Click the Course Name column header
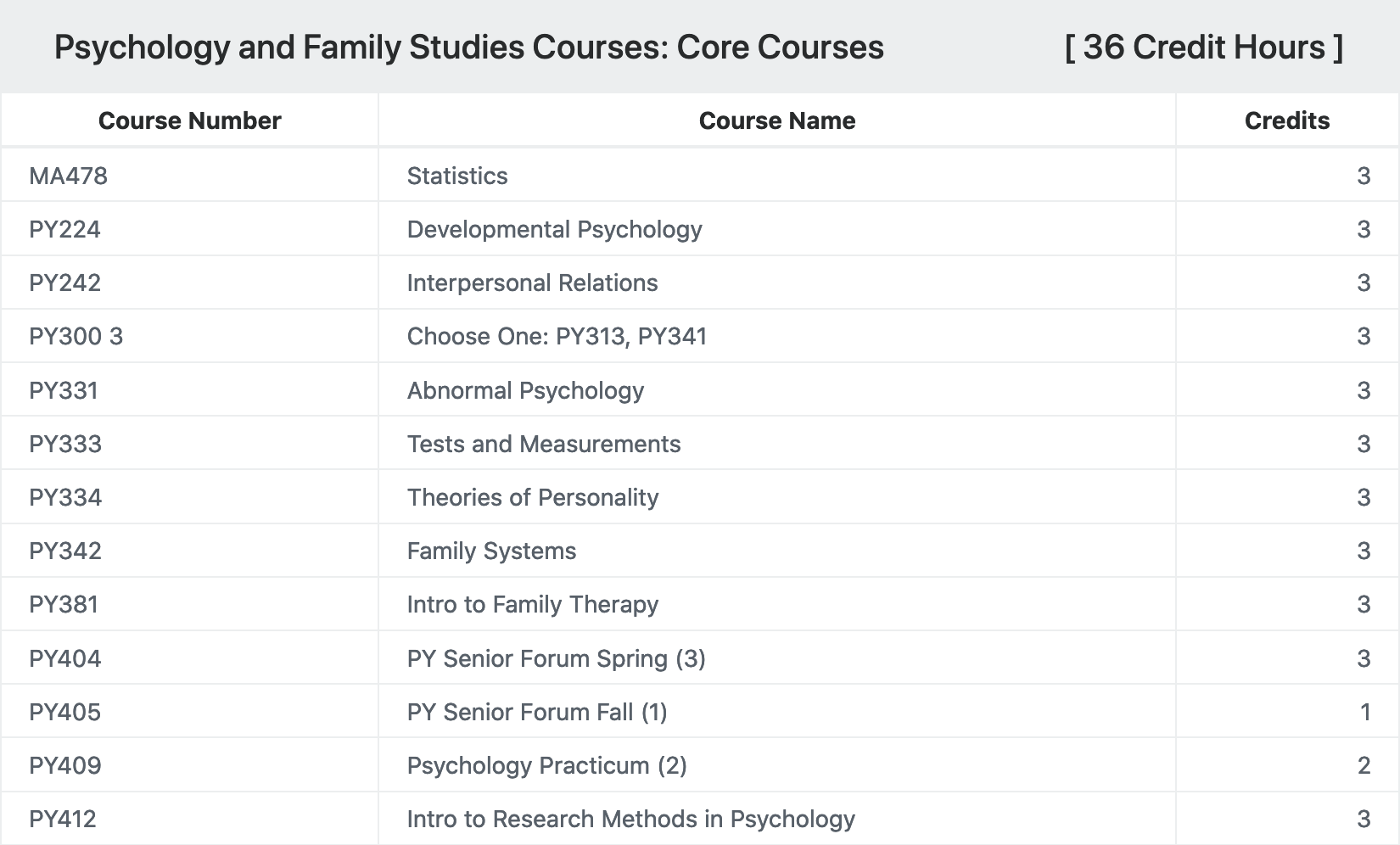The image size is (1400, 845). pyautogui.click(x=776, y=120)
